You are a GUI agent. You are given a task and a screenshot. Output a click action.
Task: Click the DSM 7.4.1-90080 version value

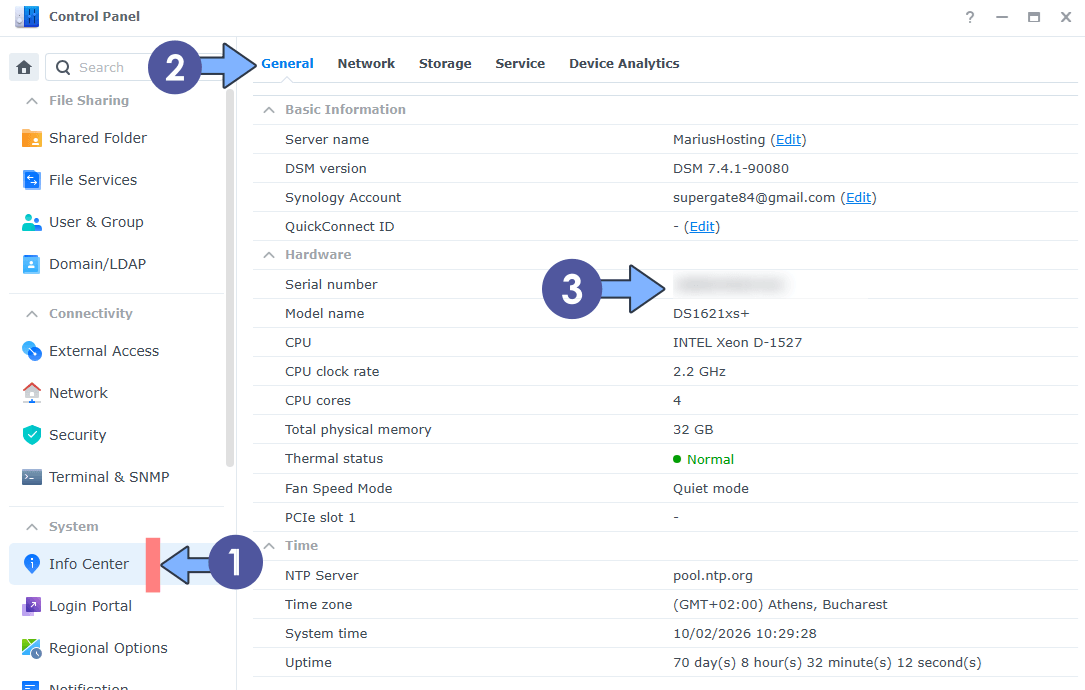(x=731, y=169)
